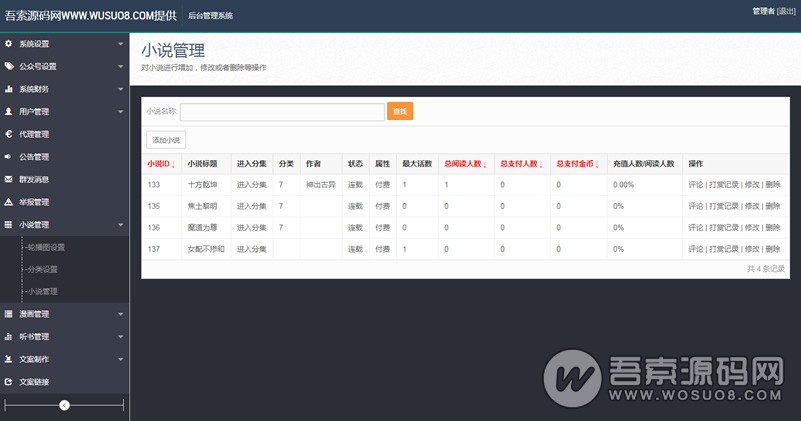Sort table by 总阅读人数 column header
The height and width of the screenshot is (421, 801).
464,163
